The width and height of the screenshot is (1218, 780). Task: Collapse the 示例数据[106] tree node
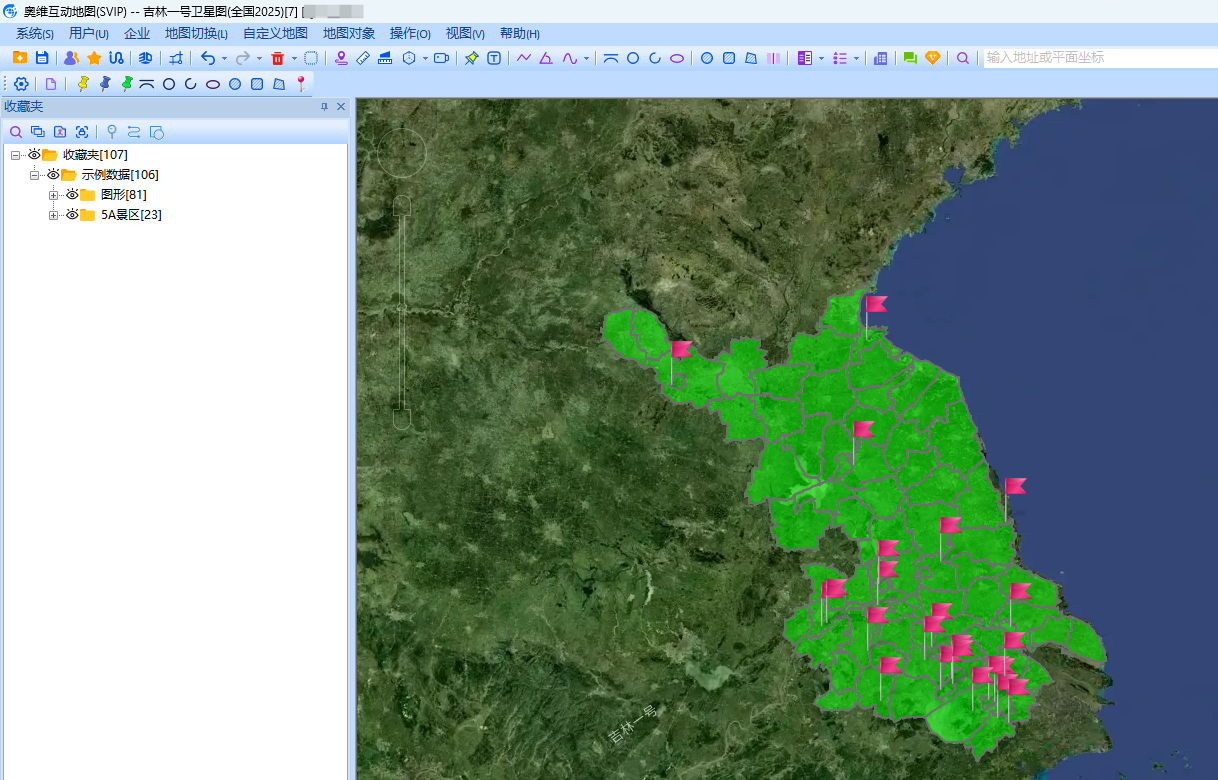pyautogui.click(x=35, y=175)
